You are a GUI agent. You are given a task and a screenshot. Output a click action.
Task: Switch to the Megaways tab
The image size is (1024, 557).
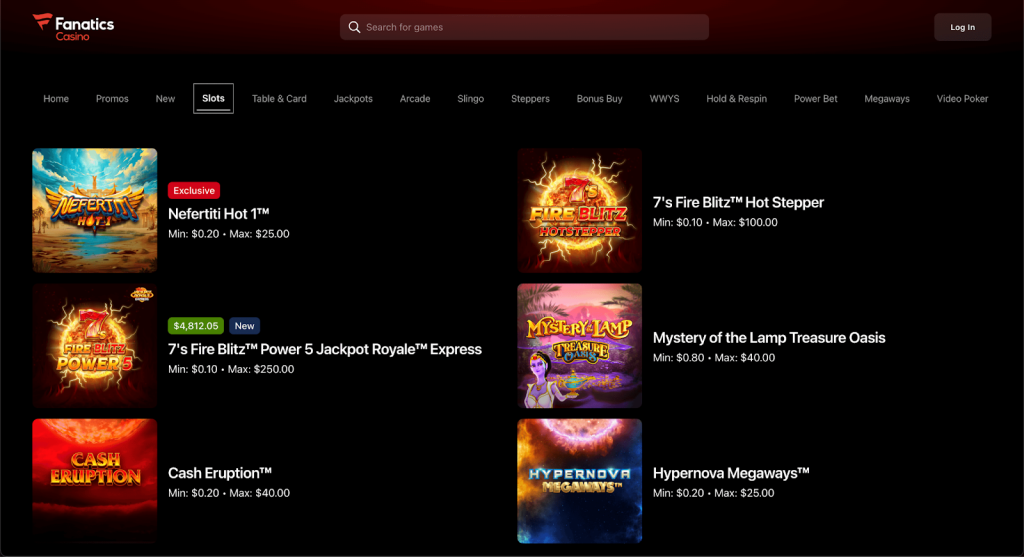[x=887, y=99]
